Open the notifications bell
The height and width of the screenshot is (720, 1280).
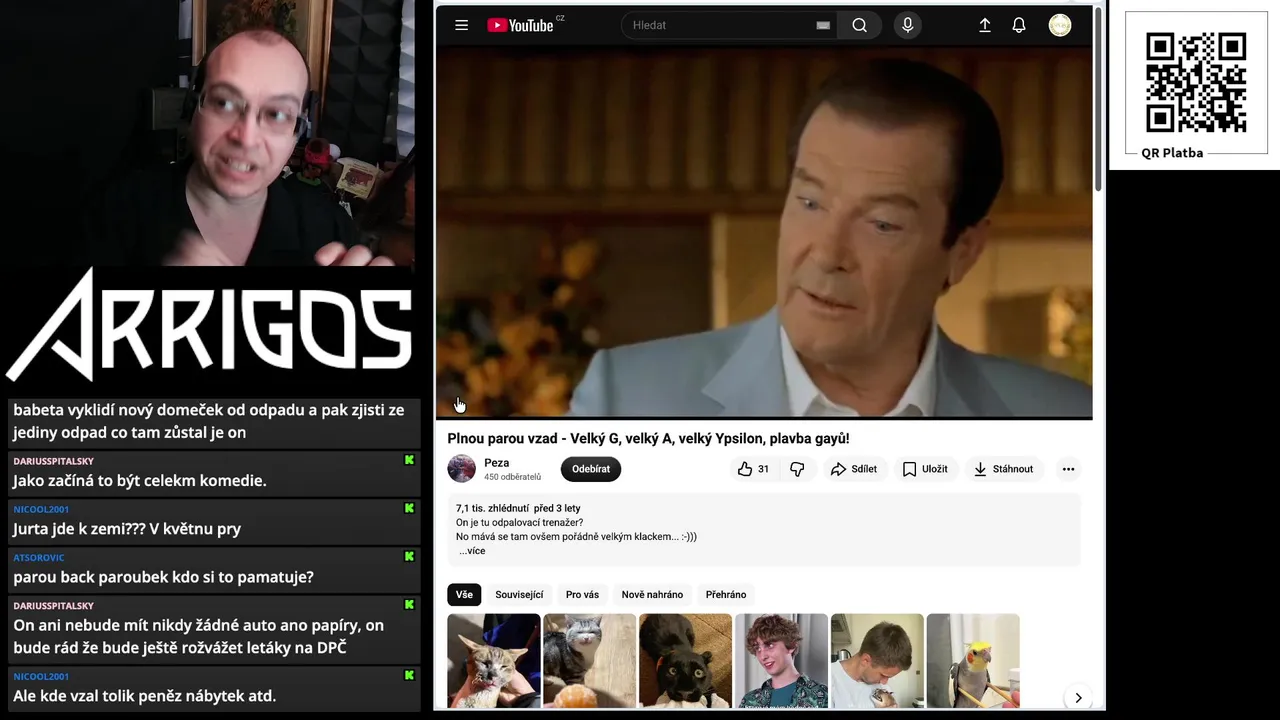click(1019, 25)
